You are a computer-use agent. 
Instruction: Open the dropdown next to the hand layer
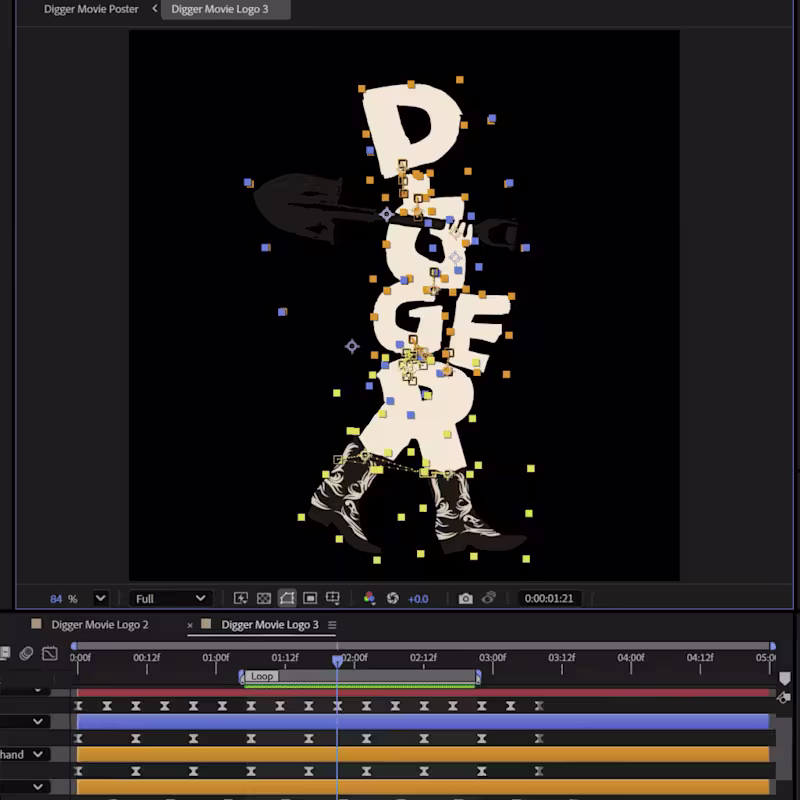(38, 754)
